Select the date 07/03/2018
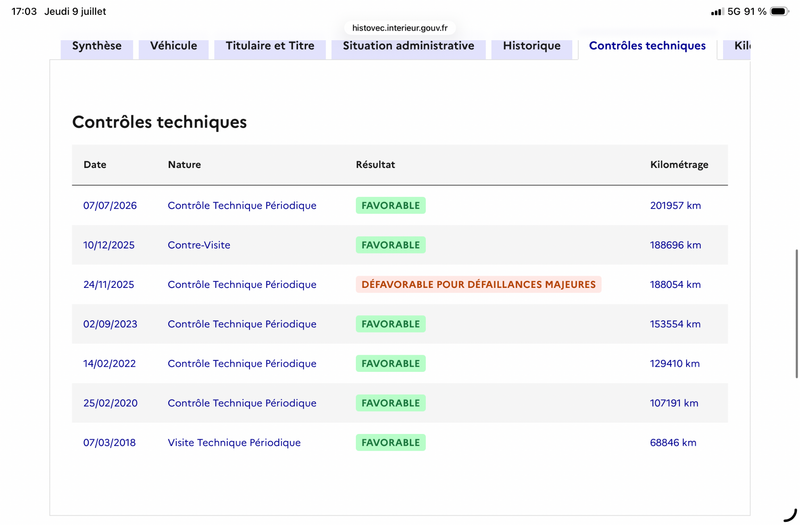Viewport: 800px width, 525px height. point(110,443)
